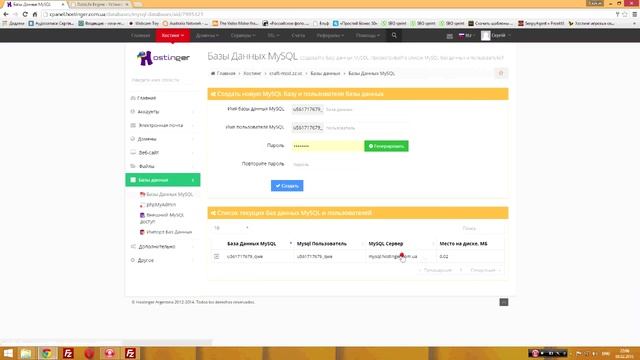Click the Электронная почта sidebar icon
Image resolution: width=640 pixels, height=360 pixels.
pyautogui.click(x=133, y=125)
